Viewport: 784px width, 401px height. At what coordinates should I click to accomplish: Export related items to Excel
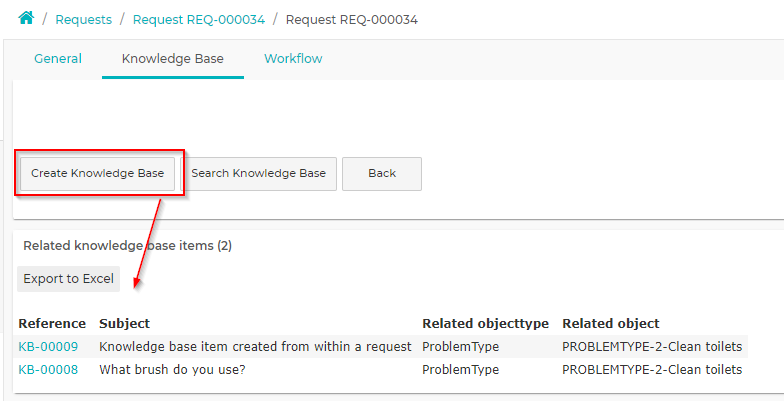click(x=68, y=278)
